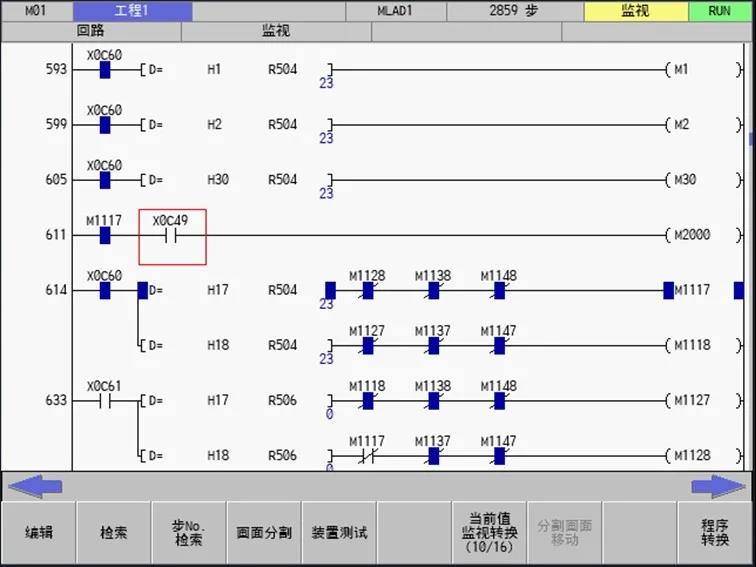Screen dimensions: 756x567
Task: Click the M1118 output coil
Action: click(690, 345)
